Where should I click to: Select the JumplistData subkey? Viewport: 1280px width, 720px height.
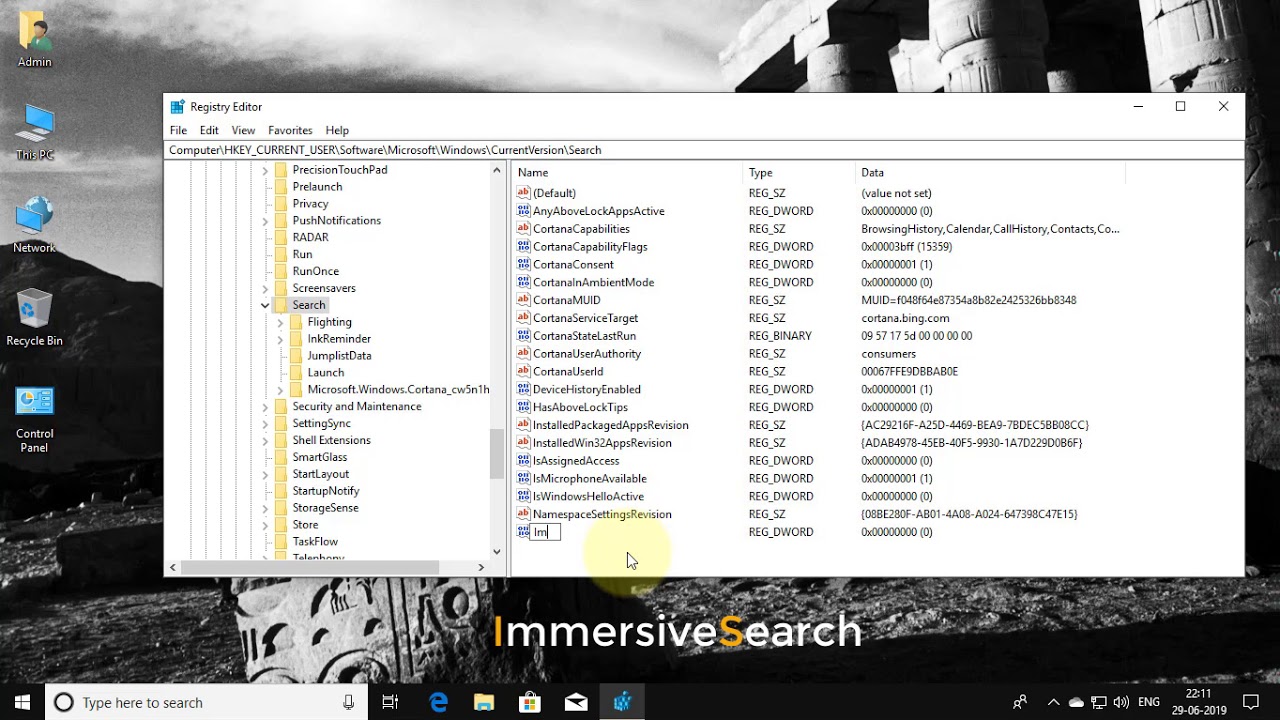[339, 356]
